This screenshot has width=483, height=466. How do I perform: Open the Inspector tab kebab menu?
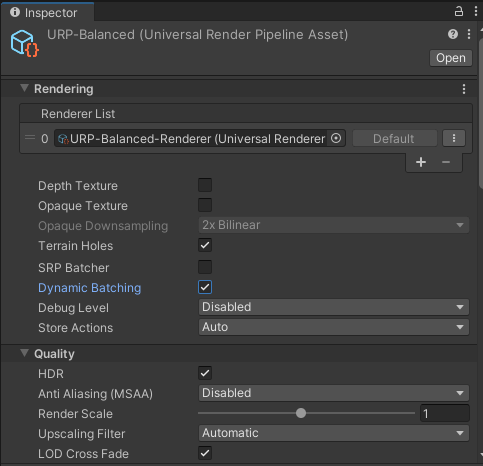(476, 11)
